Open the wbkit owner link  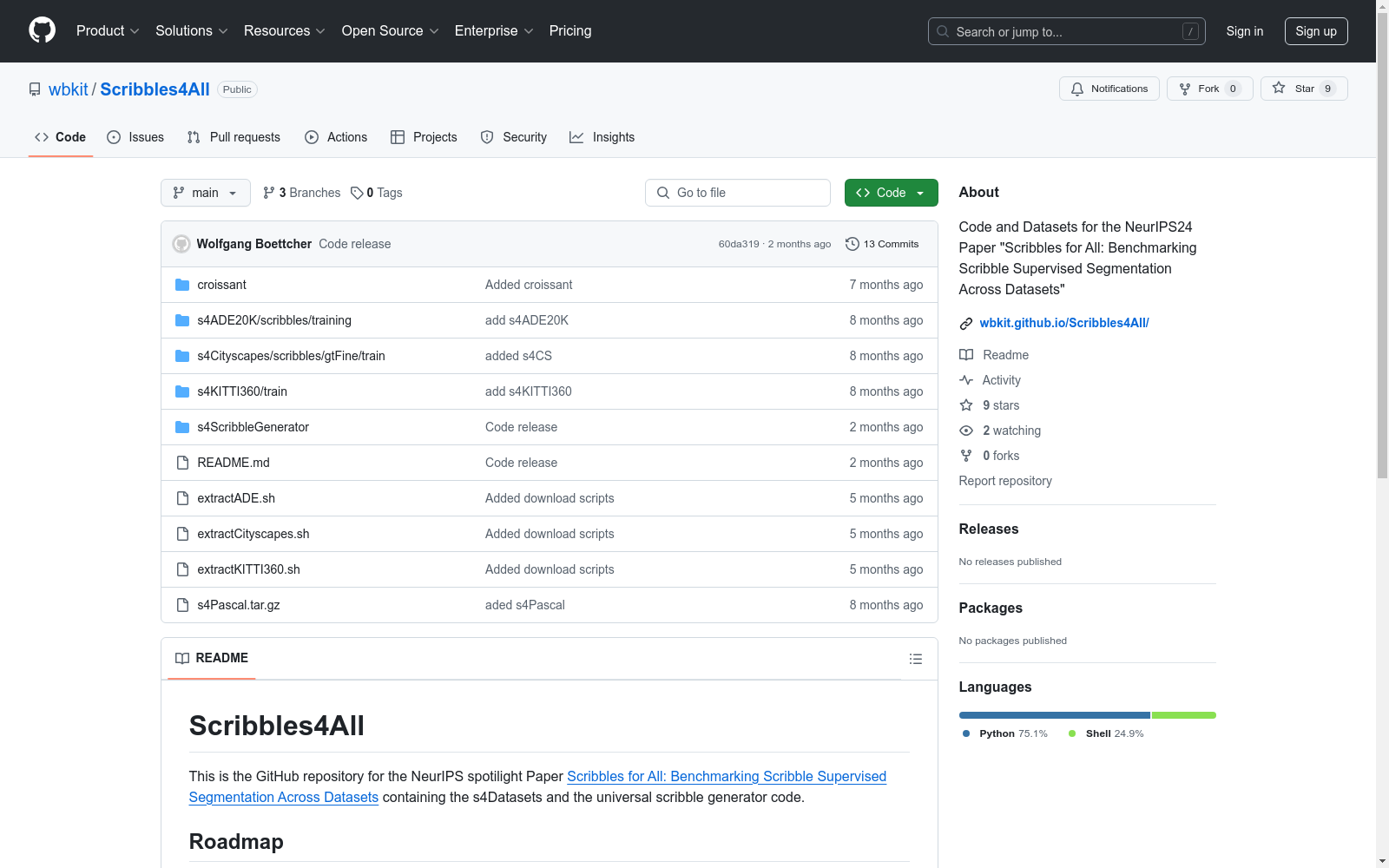[69, 89]
